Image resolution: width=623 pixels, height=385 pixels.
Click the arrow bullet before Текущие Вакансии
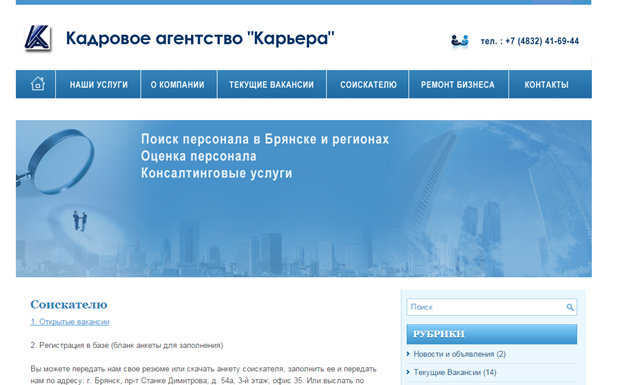408,372
